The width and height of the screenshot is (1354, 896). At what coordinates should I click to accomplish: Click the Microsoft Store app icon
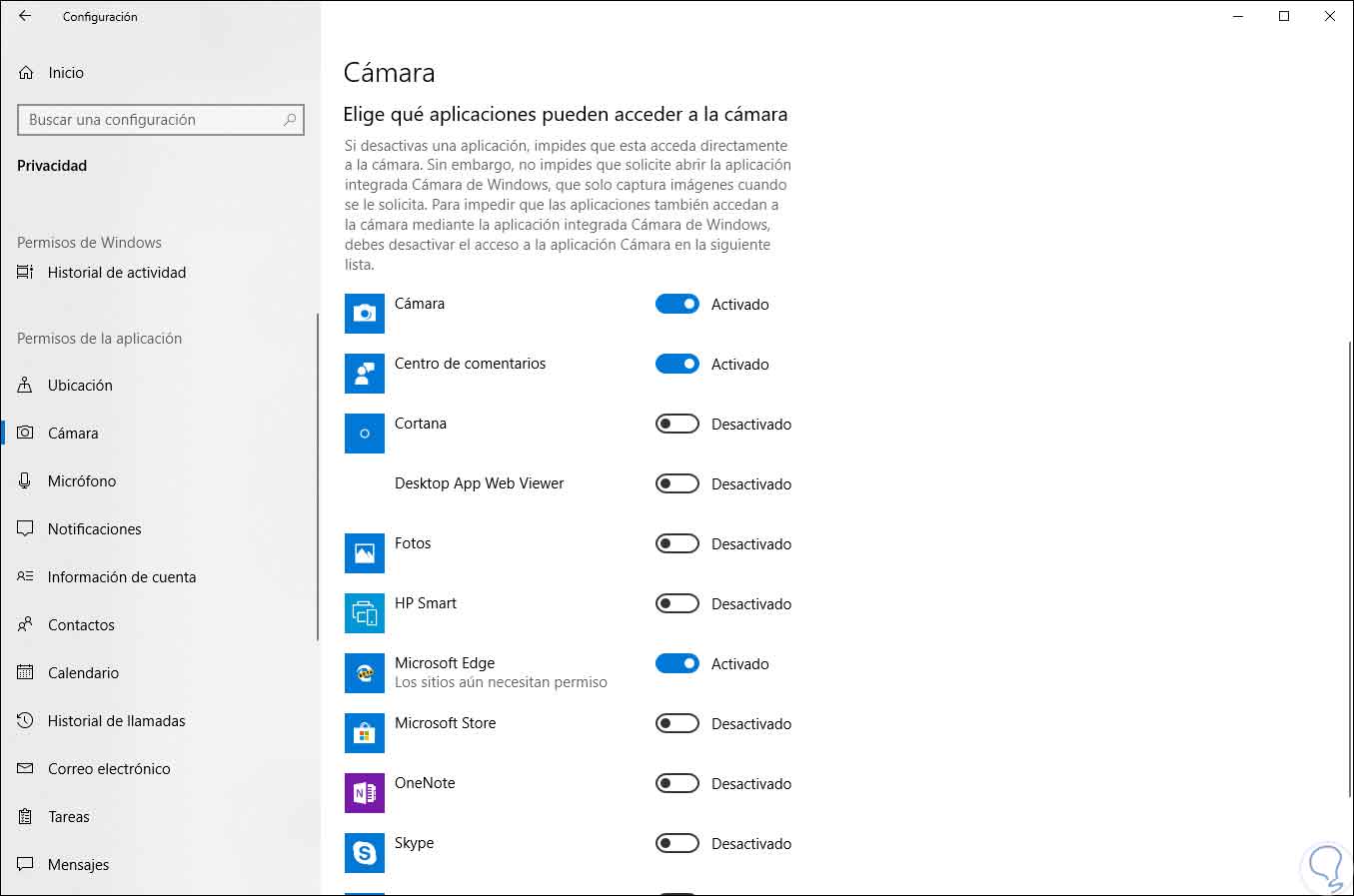[x=364, y=733]
